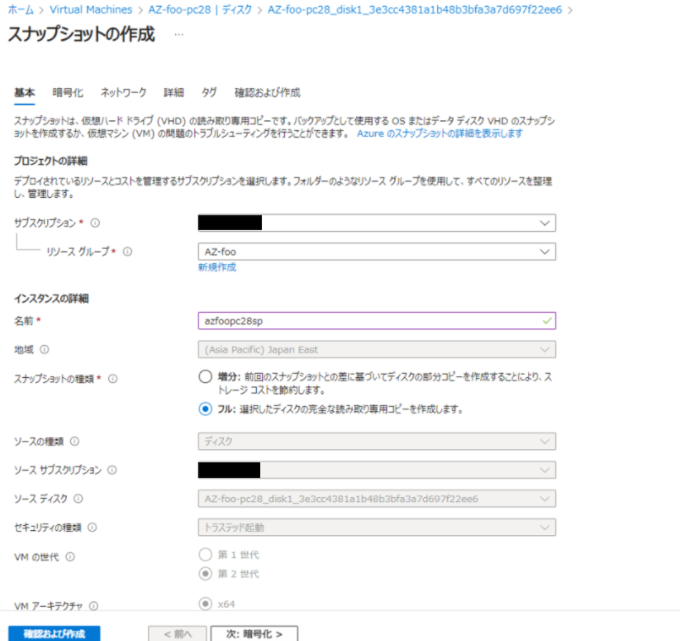Click the 名前 field containing azfoopc28sp
This screenshot has width=680, height=641.
tap(377, 321)
